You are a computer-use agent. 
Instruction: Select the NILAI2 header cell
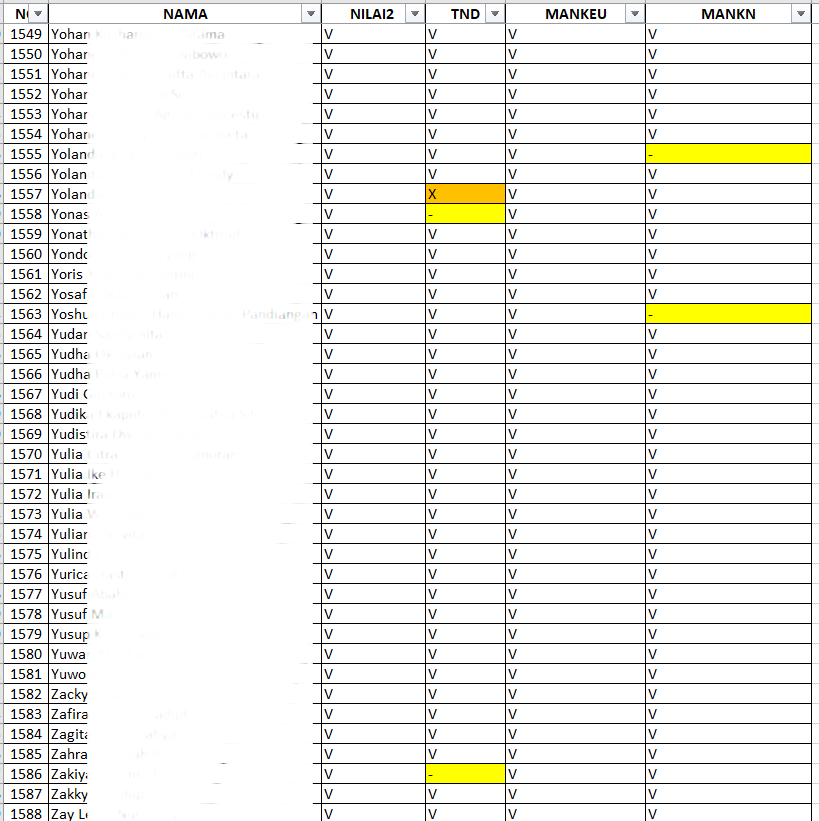pyautogui.click(x=373, y=14)
